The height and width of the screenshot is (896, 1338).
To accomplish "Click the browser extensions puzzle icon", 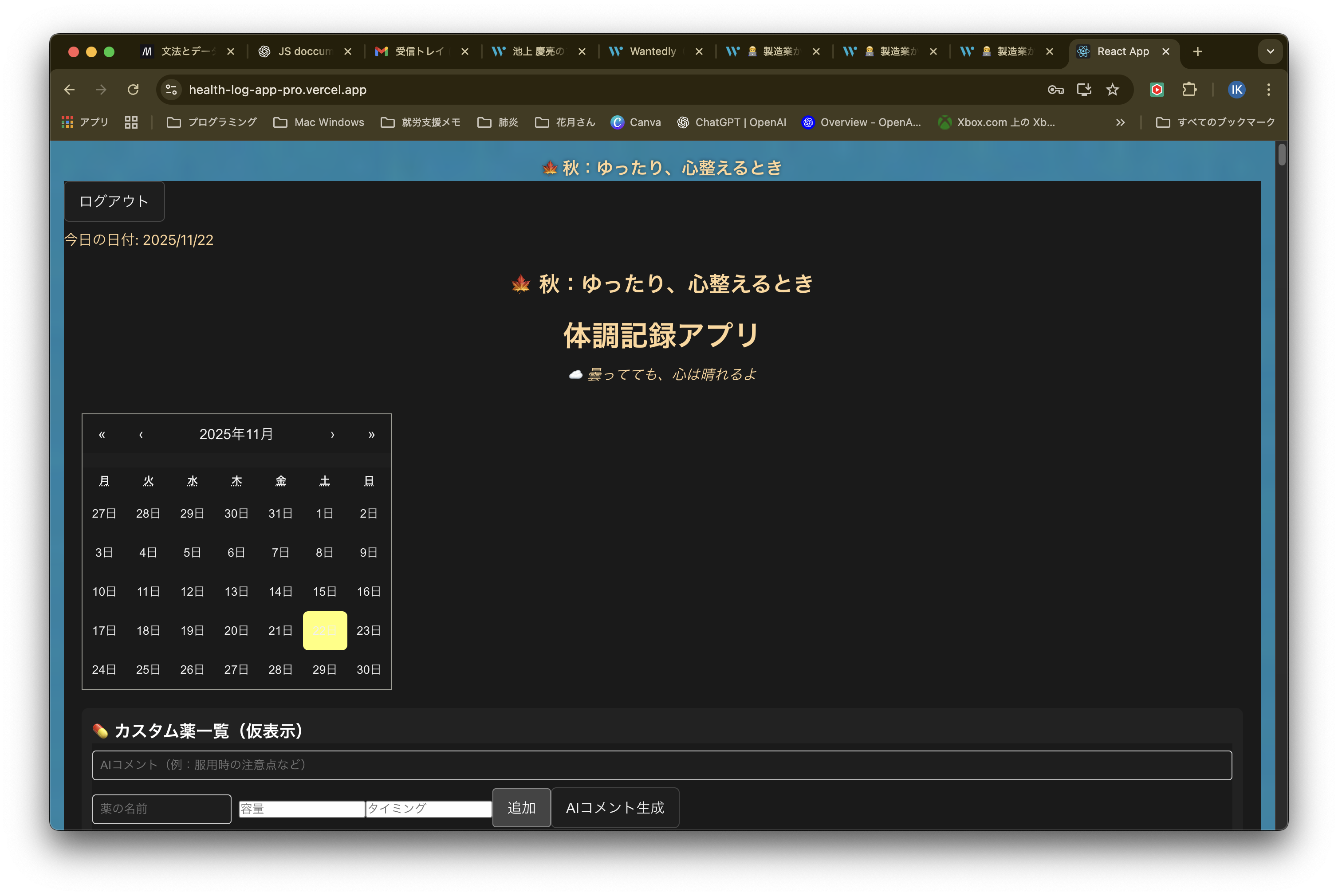I will tap(1189, 89).
